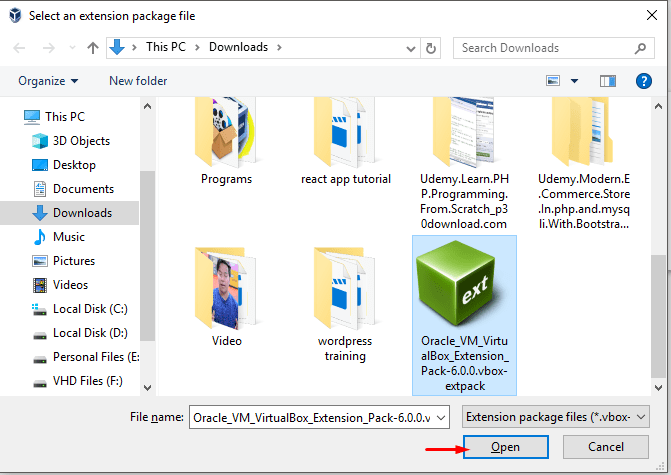The width and height of the screenshot is (671, 475).
Task: Close the extension package dialog
Action: tap(652, 15)
